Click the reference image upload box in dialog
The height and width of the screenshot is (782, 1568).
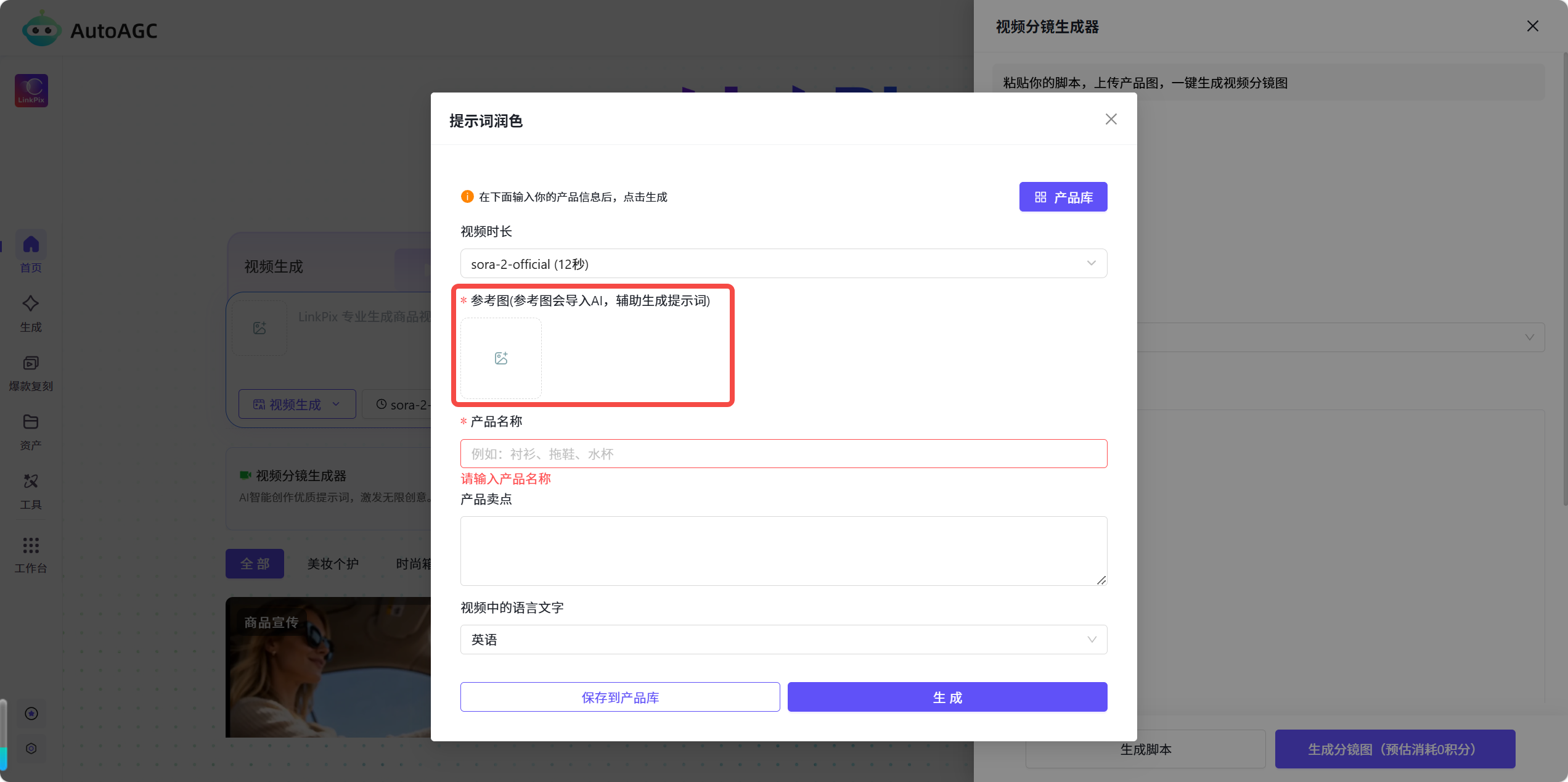click(501, 358)
